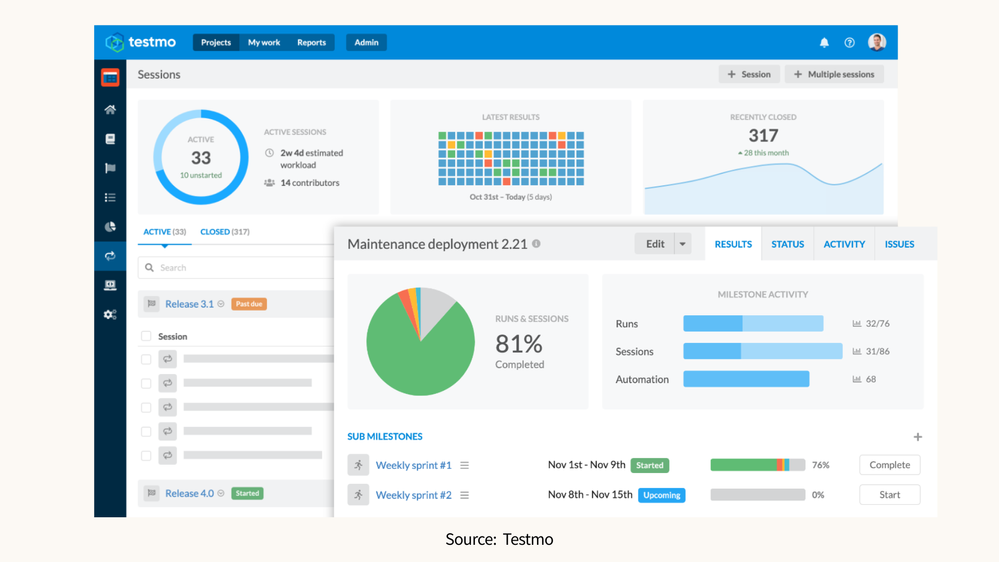Click the Weekly sprint #1 76% progress bar

pyautogui.click(x=758, y=465)
